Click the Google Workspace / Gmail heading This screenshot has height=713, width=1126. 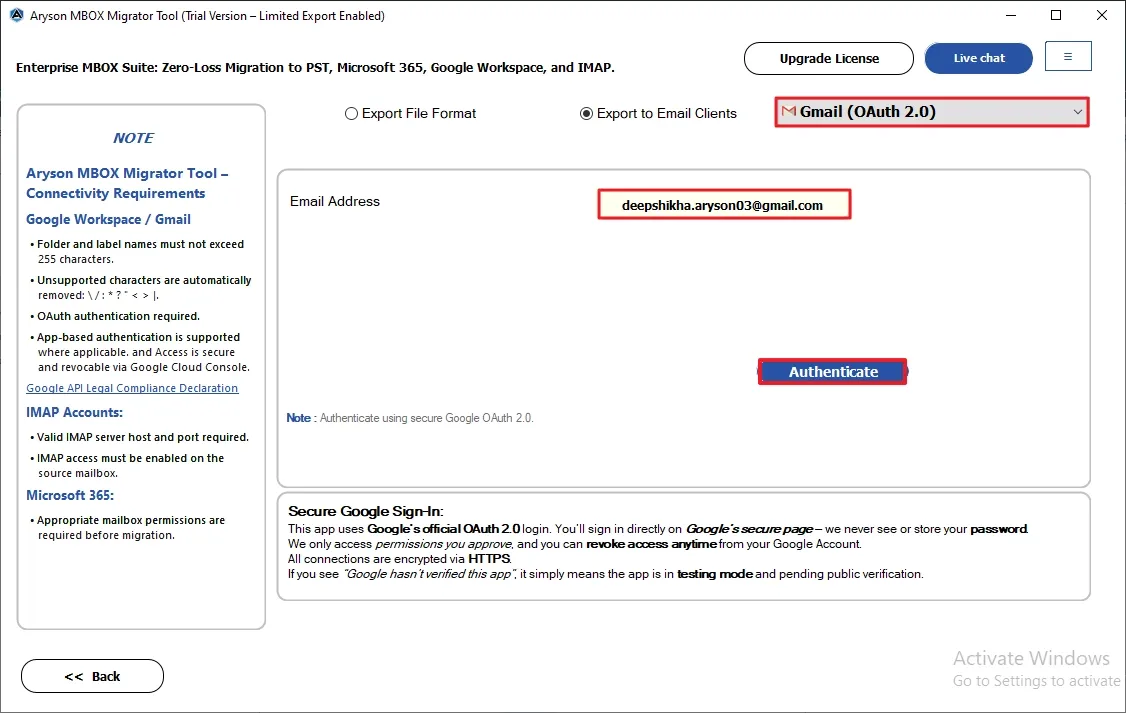click(108, 219)
